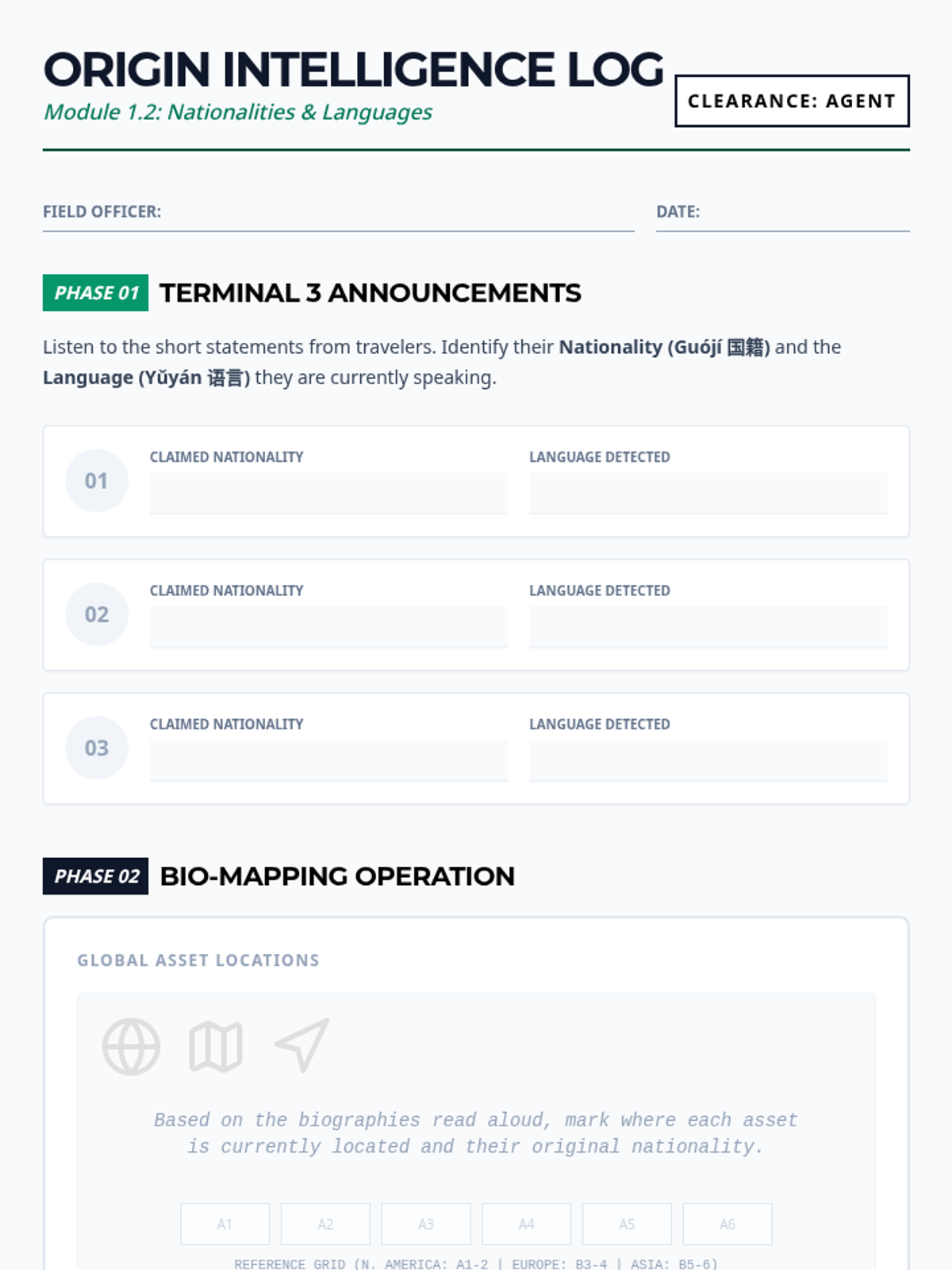Click Language Detected field for entry 02
This screenshot has height=1270, width=952.
tap(708, 627)
